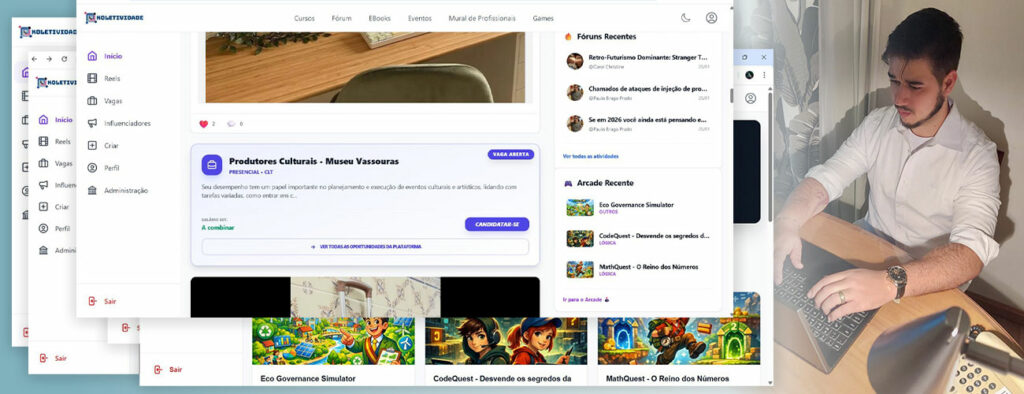This screenshot has width=1024, height=394.
Task: Click the Koletividade logo in front window
Action: pyautogui.click(x=114, y=18)
